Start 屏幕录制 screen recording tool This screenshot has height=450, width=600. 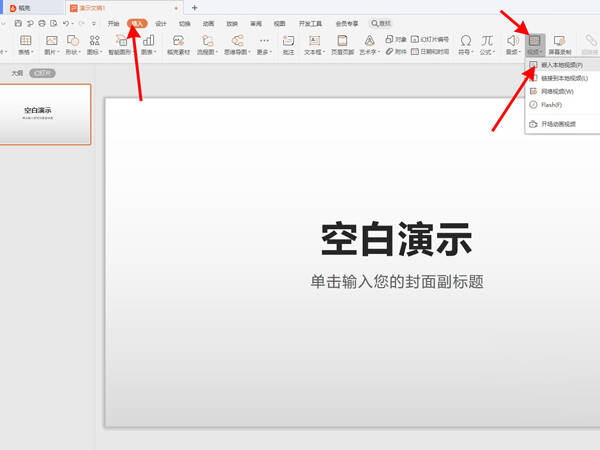[x=559, y=44]
